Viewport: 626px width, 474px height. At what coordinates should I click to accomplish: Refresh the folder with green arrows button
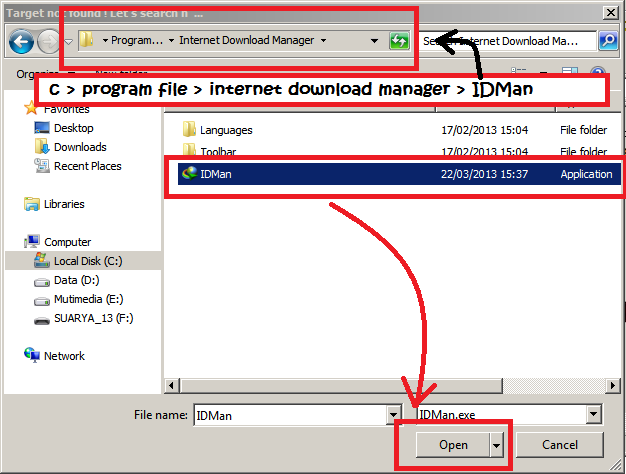pyautogui.click(x=399, y=41)
